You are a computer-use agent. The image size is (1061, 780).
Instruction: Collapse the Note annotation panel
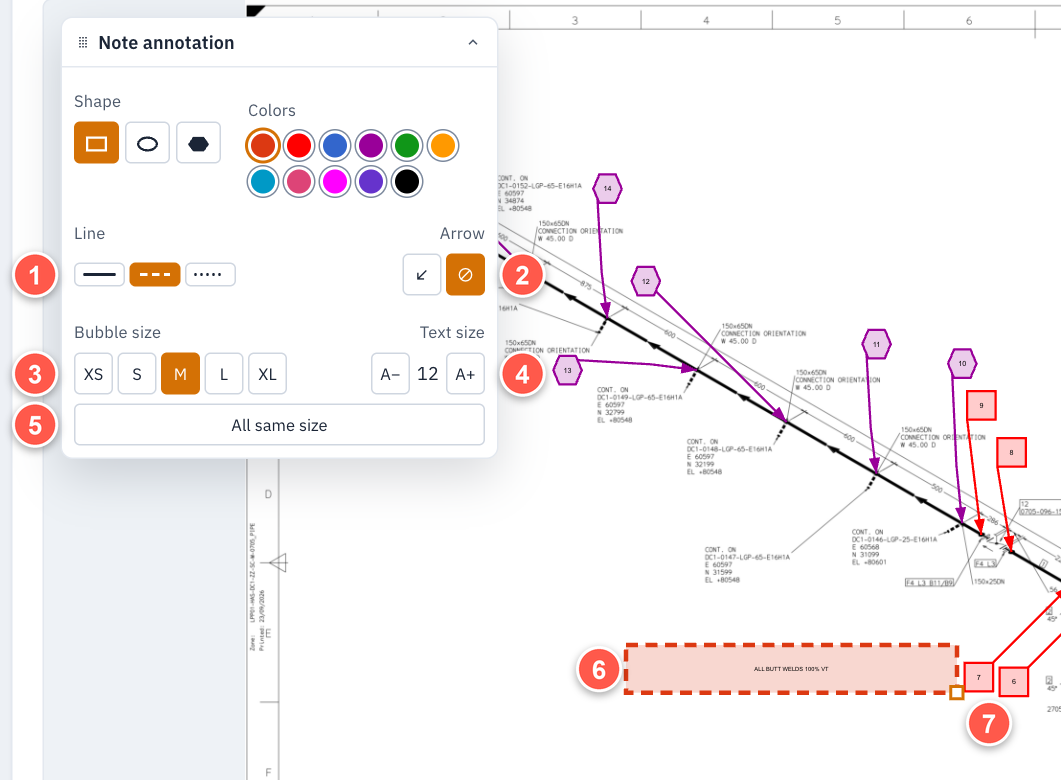[473, 43]
